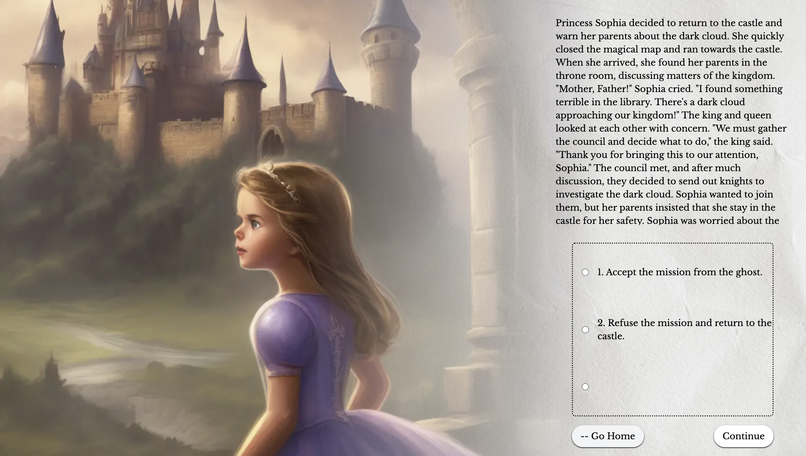Select the 'Refuse the mission' radio button
This screenshot has height=456, width=806.
click(x=585, y=330)
